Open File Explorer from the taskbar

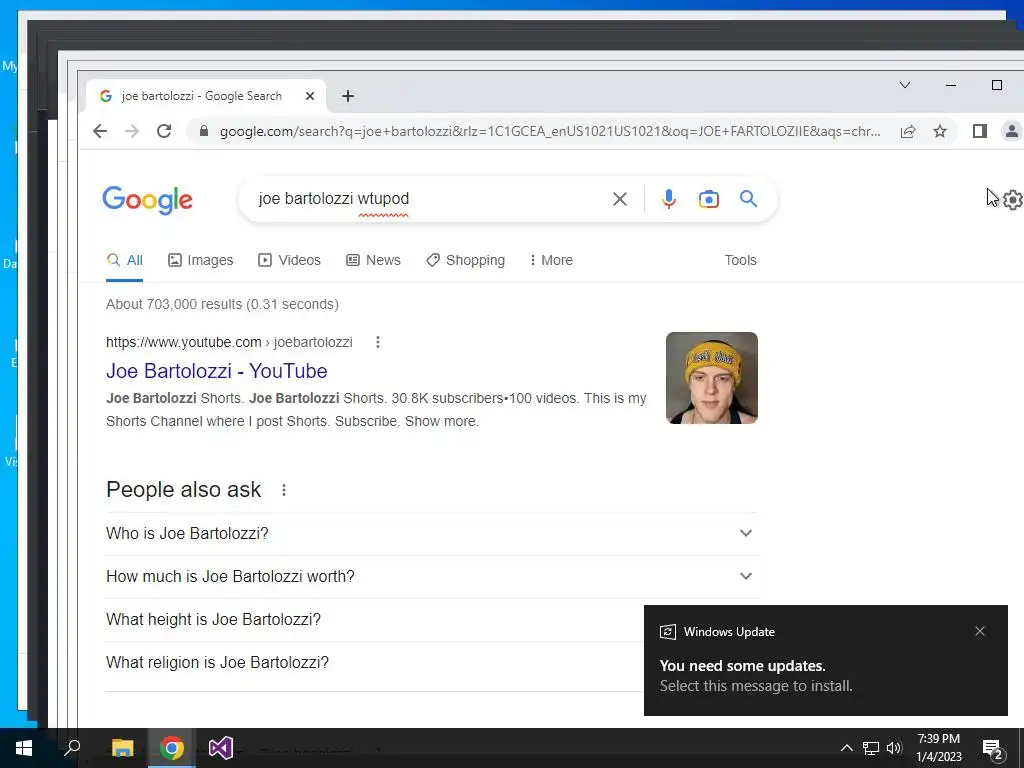(122, 748)
